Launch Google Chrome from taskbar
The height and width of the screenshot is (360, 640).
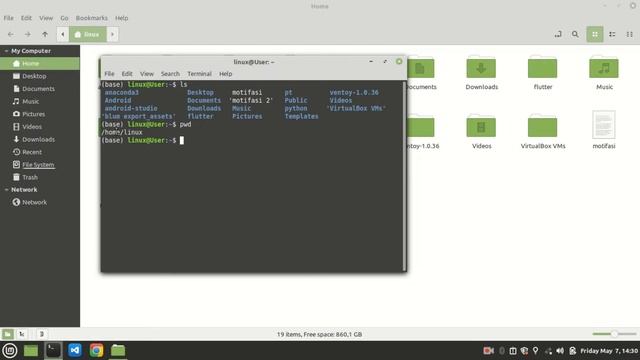point(96,351)
